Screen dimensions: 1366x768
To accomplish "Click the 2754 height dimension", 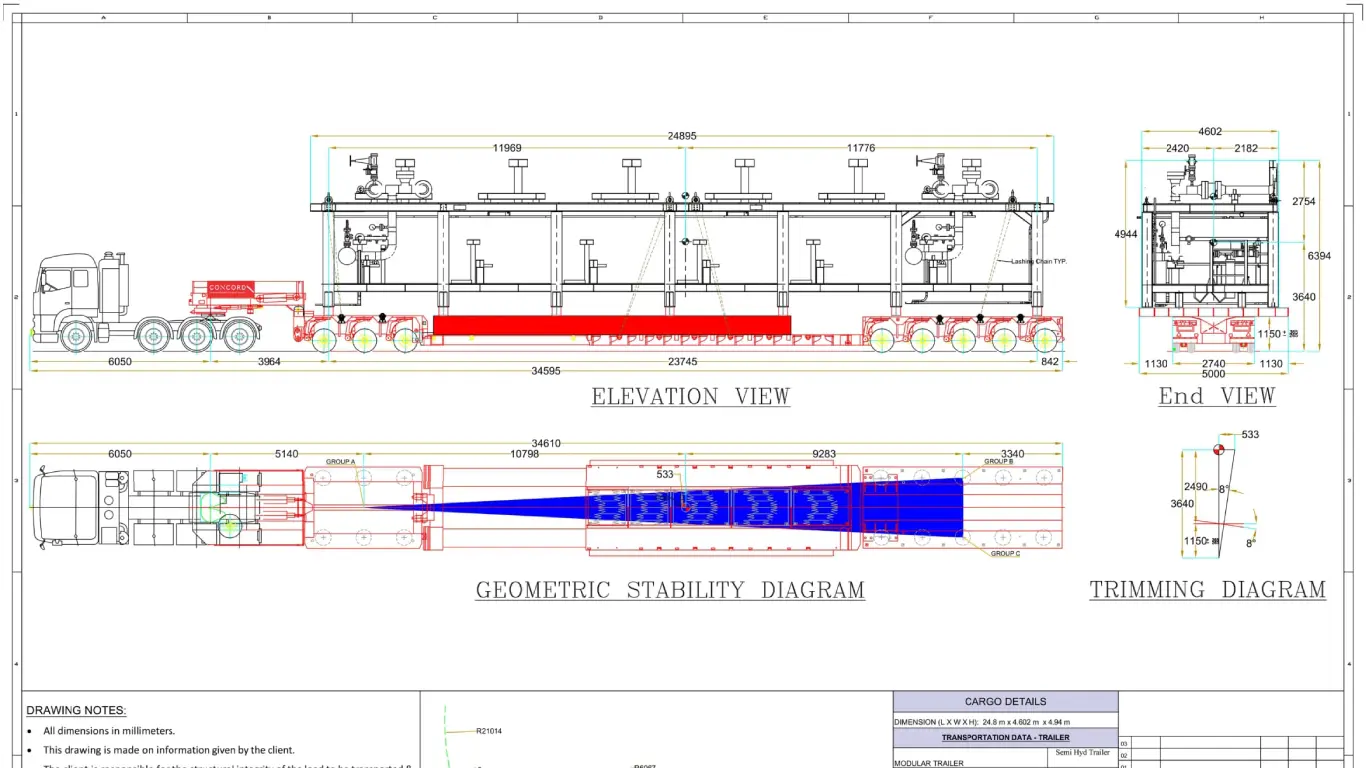I will pos(1304,202).
